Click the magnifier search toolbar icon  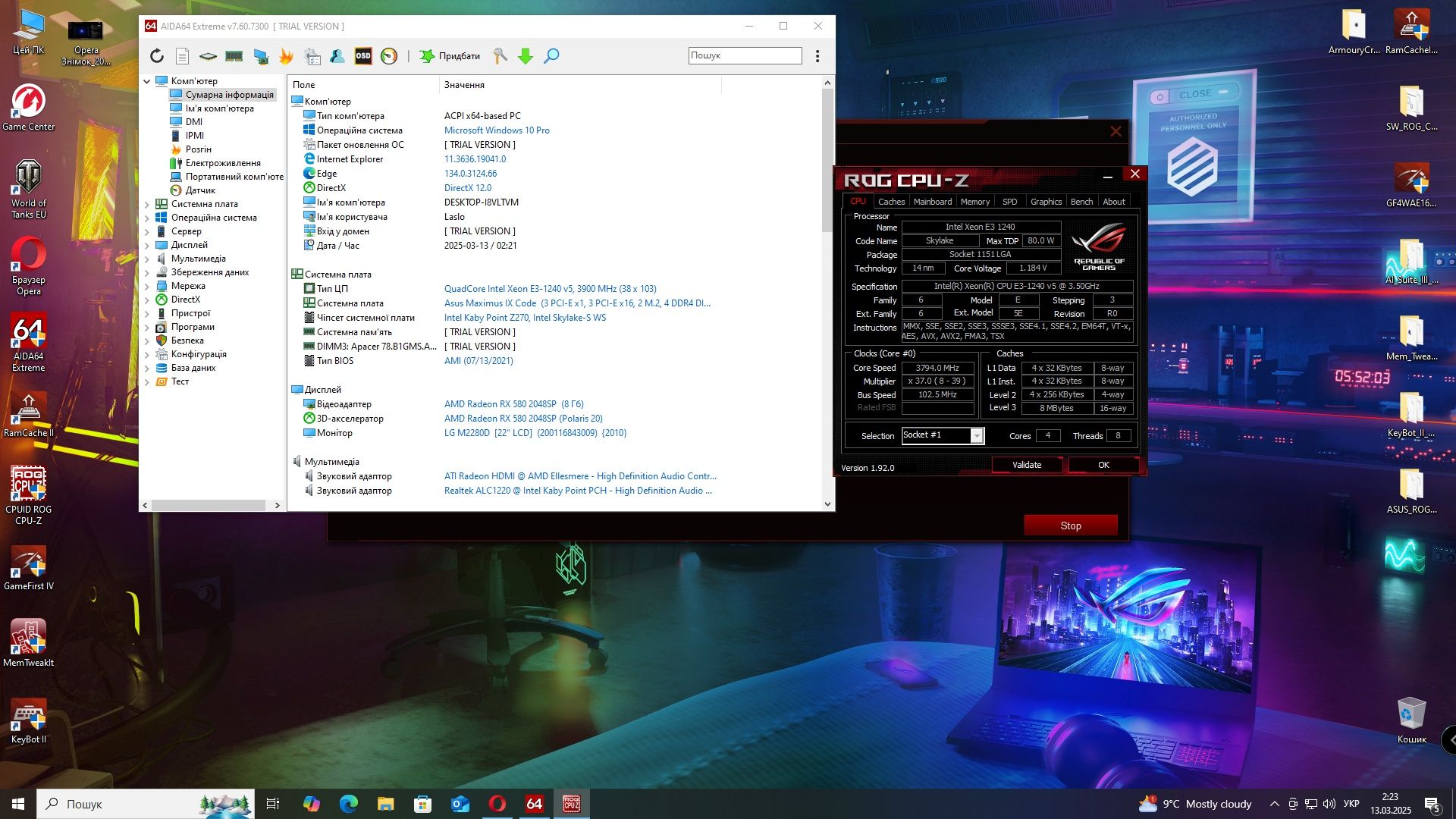pos(552,56)
